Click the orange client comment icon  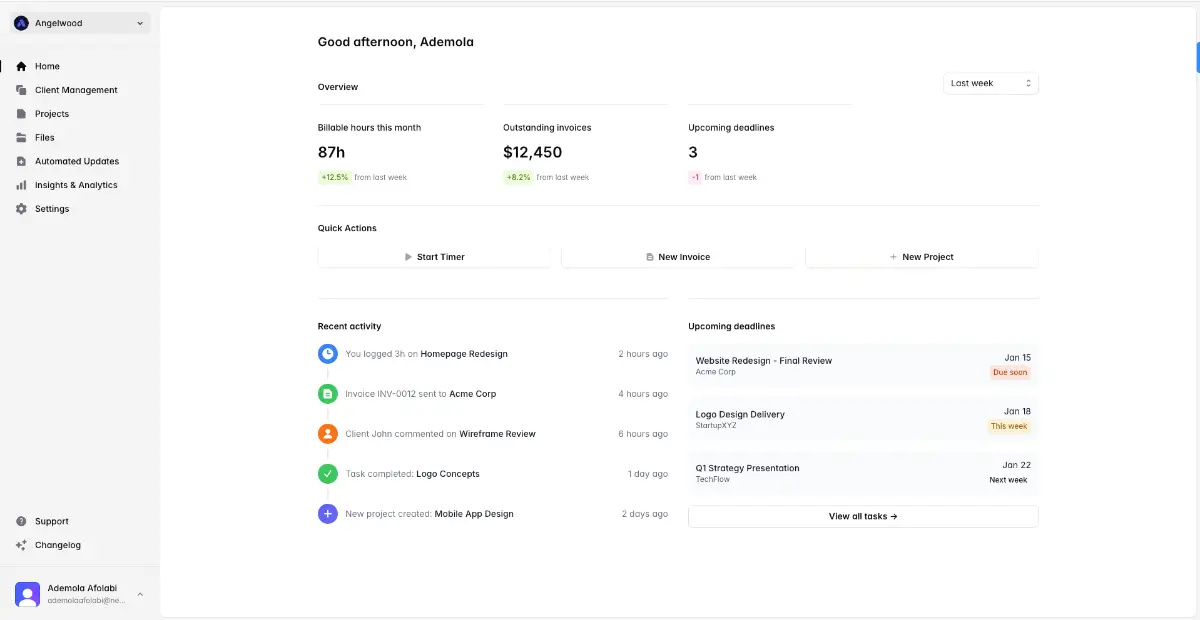point(327,434)
